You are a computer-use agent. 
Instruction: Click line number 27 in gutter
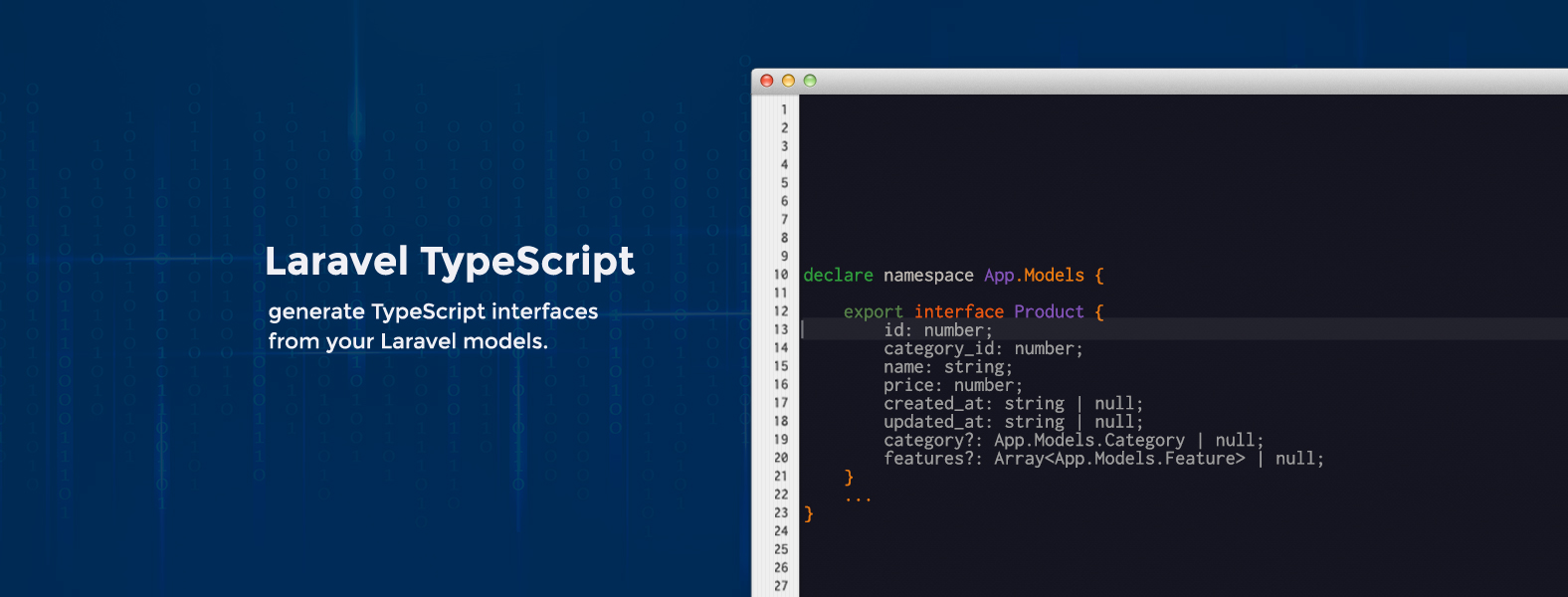(781, 586)
